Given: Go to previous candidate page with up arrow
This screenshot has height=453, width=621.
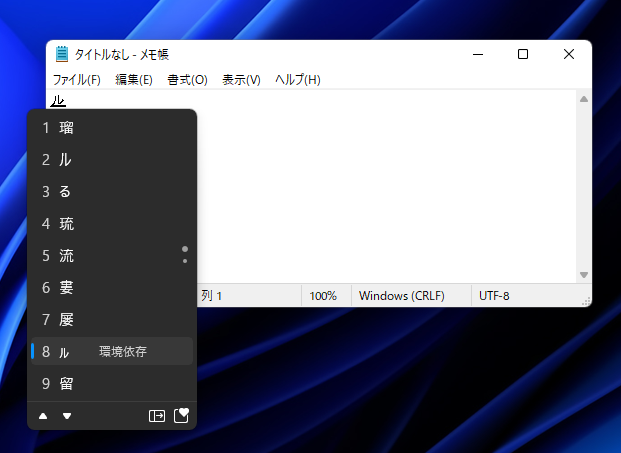Looking at the screenshot, I should coord(43,416).
